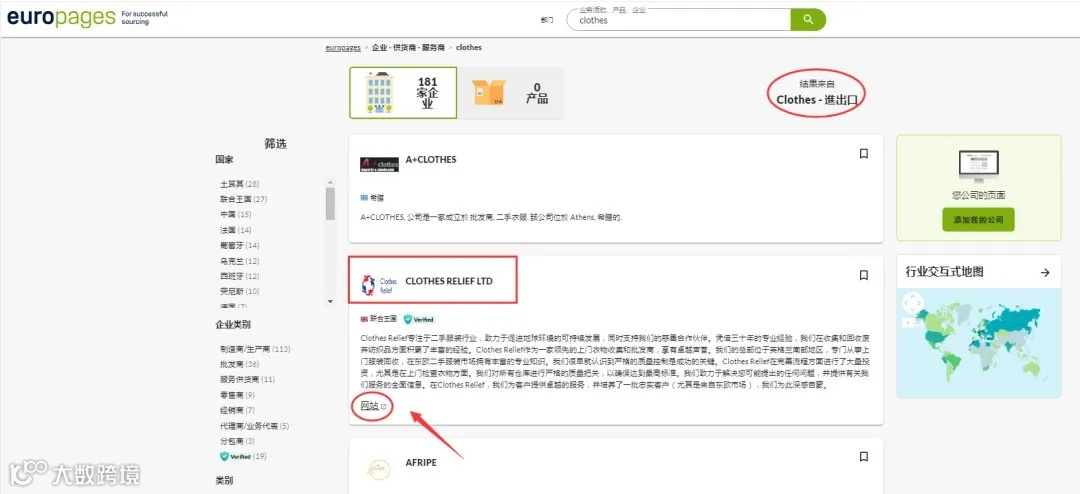
Task: Filter country by 联合王国 (27)
Action: [x=243, y=199]
